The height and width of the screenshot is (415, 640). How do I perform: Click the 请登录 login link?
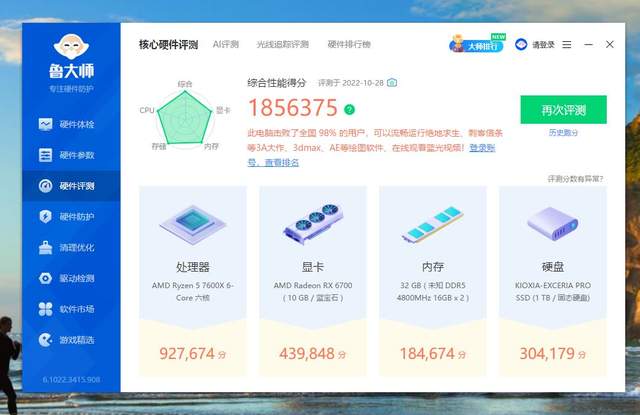click(543, 44)
